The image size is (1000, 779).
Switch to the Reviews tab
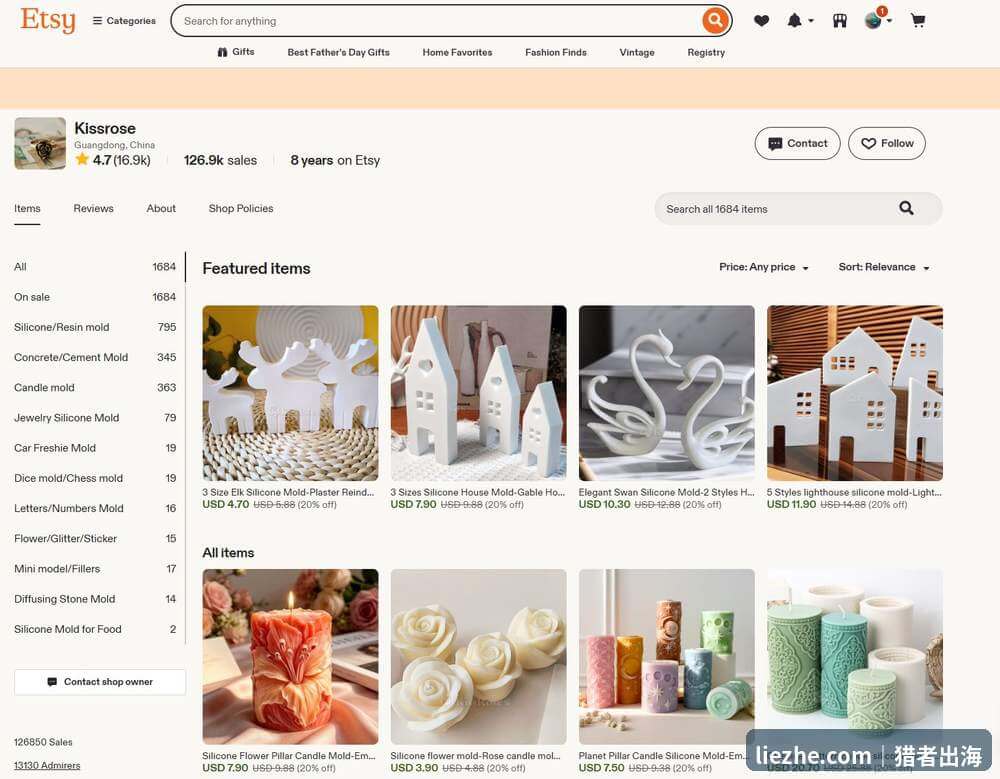click(x=93, y=209)
